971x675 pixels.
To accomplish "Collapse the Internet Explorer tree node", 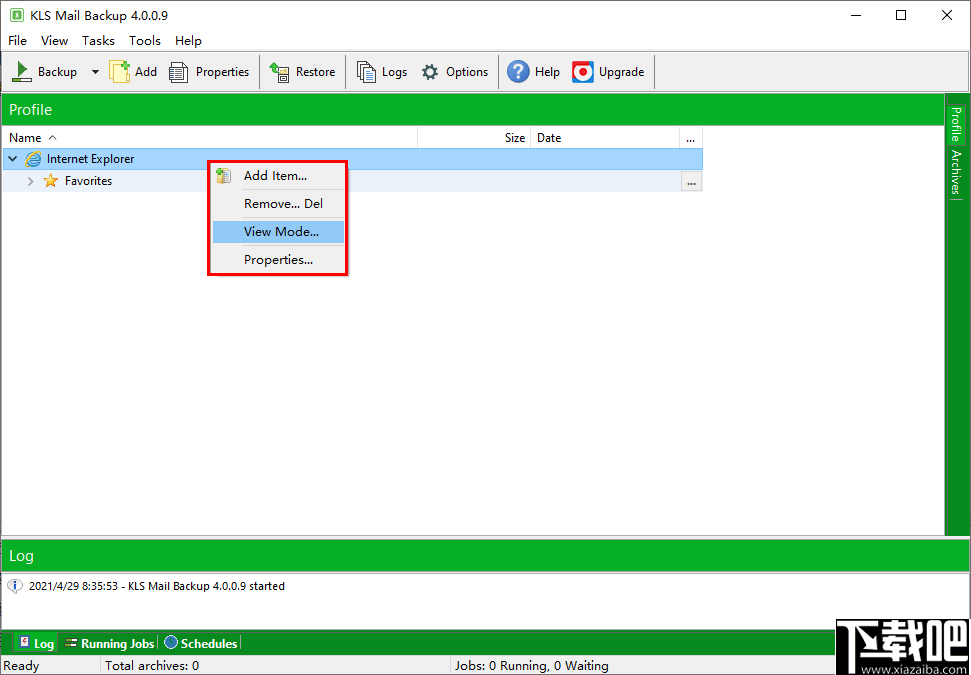I will (12, 158).
